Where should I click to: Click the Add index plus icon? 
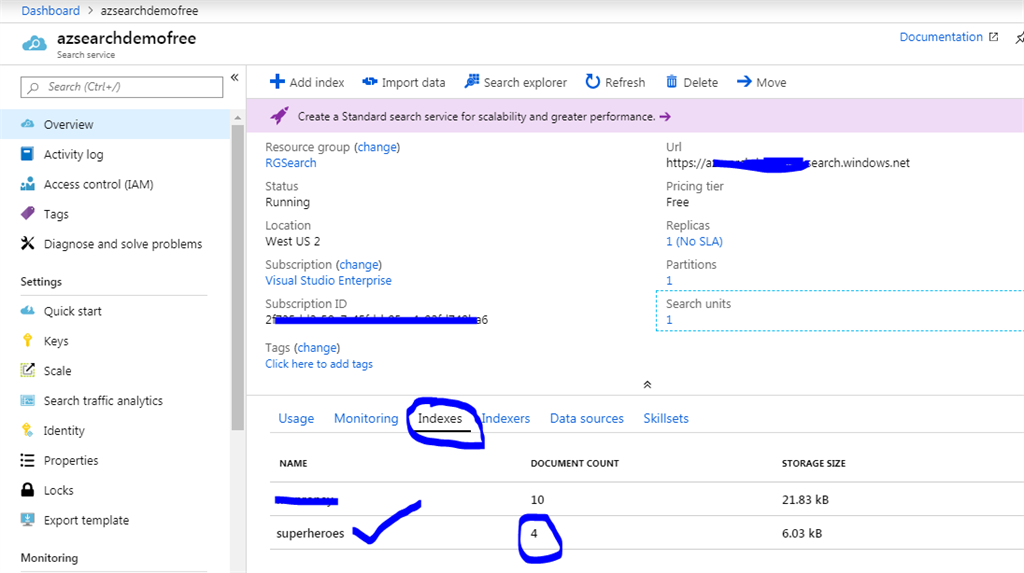point(277,82)
